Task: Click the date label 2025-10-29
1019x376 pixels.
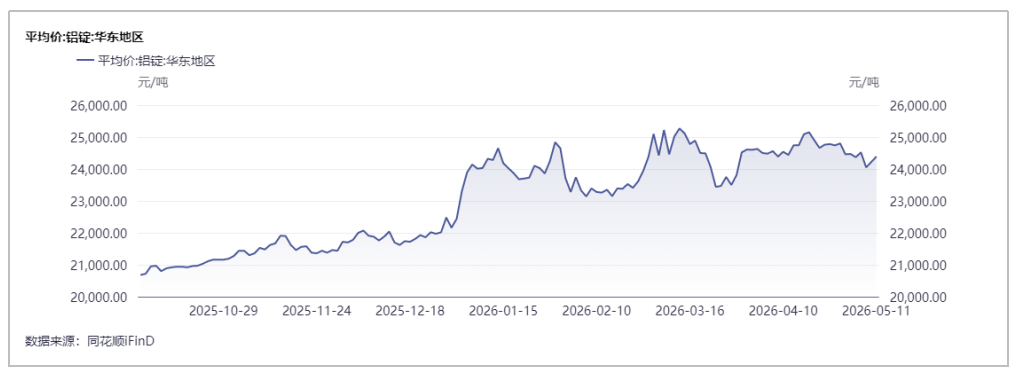Action: 224,311
